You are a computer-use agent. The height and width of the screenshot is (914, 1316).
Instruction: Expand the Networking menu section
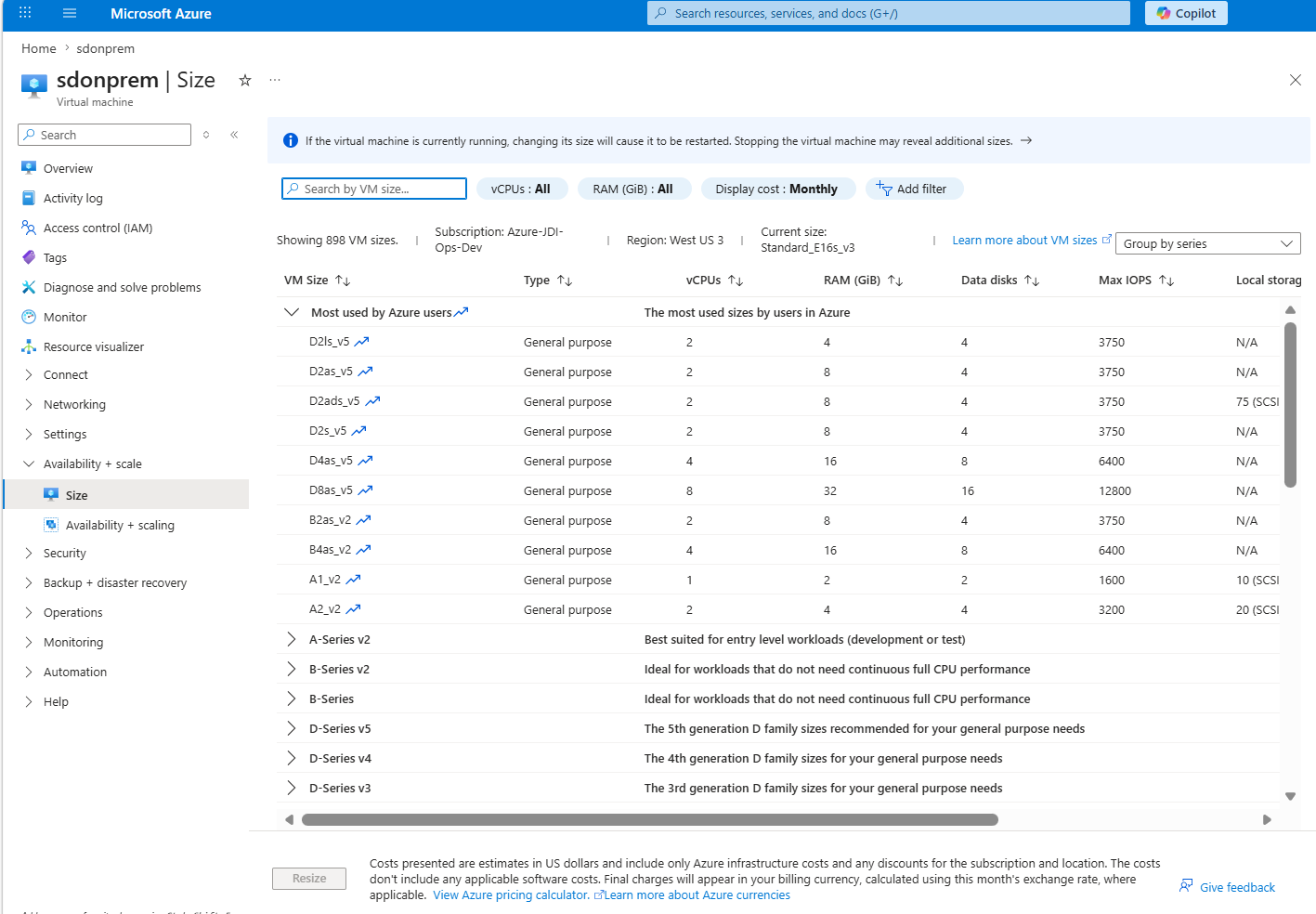pyautogui.click(x=29, y=405)
